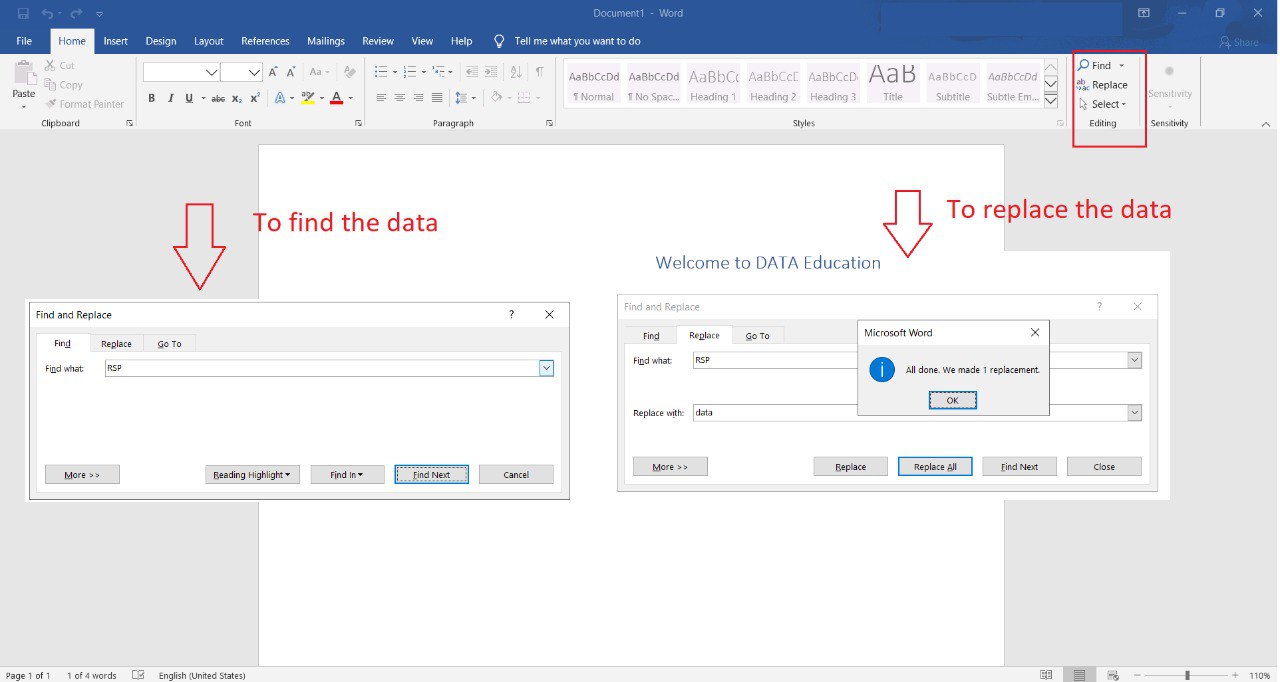Click the Replace All button
This screenshot has width=1280, height=682.
click(935, 467)
